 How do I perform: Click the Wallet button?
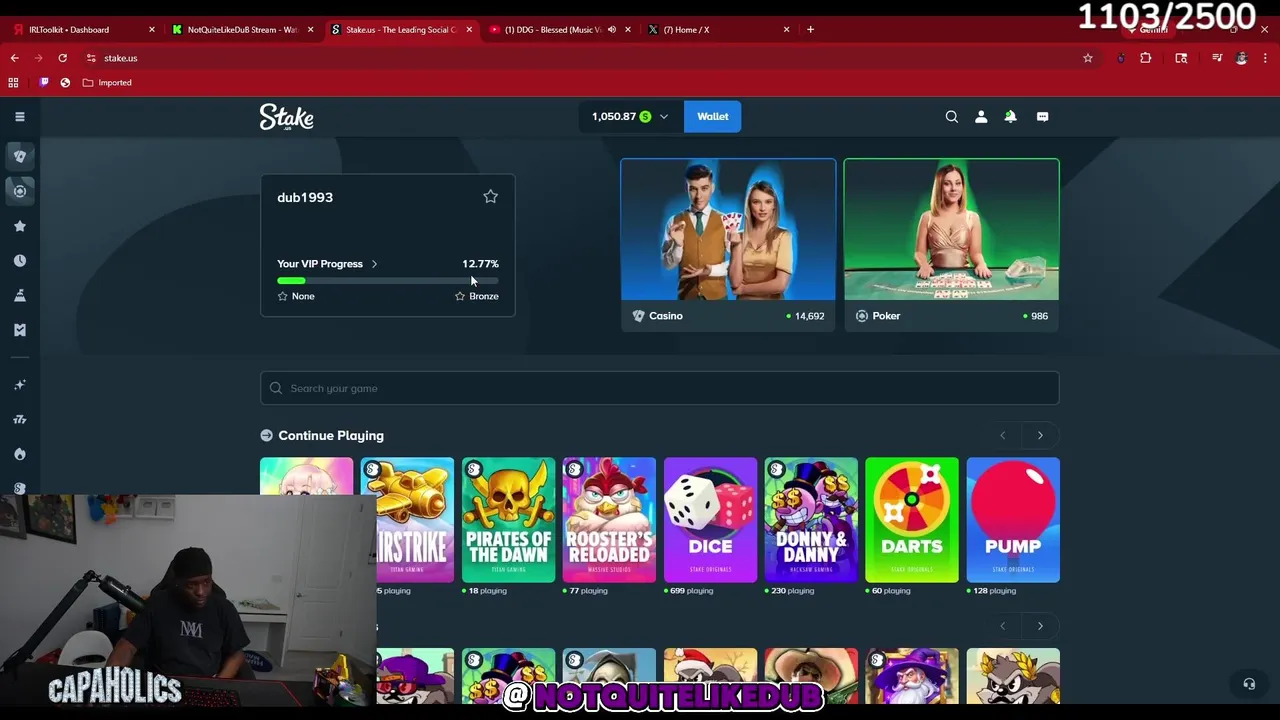coord(713,117)
